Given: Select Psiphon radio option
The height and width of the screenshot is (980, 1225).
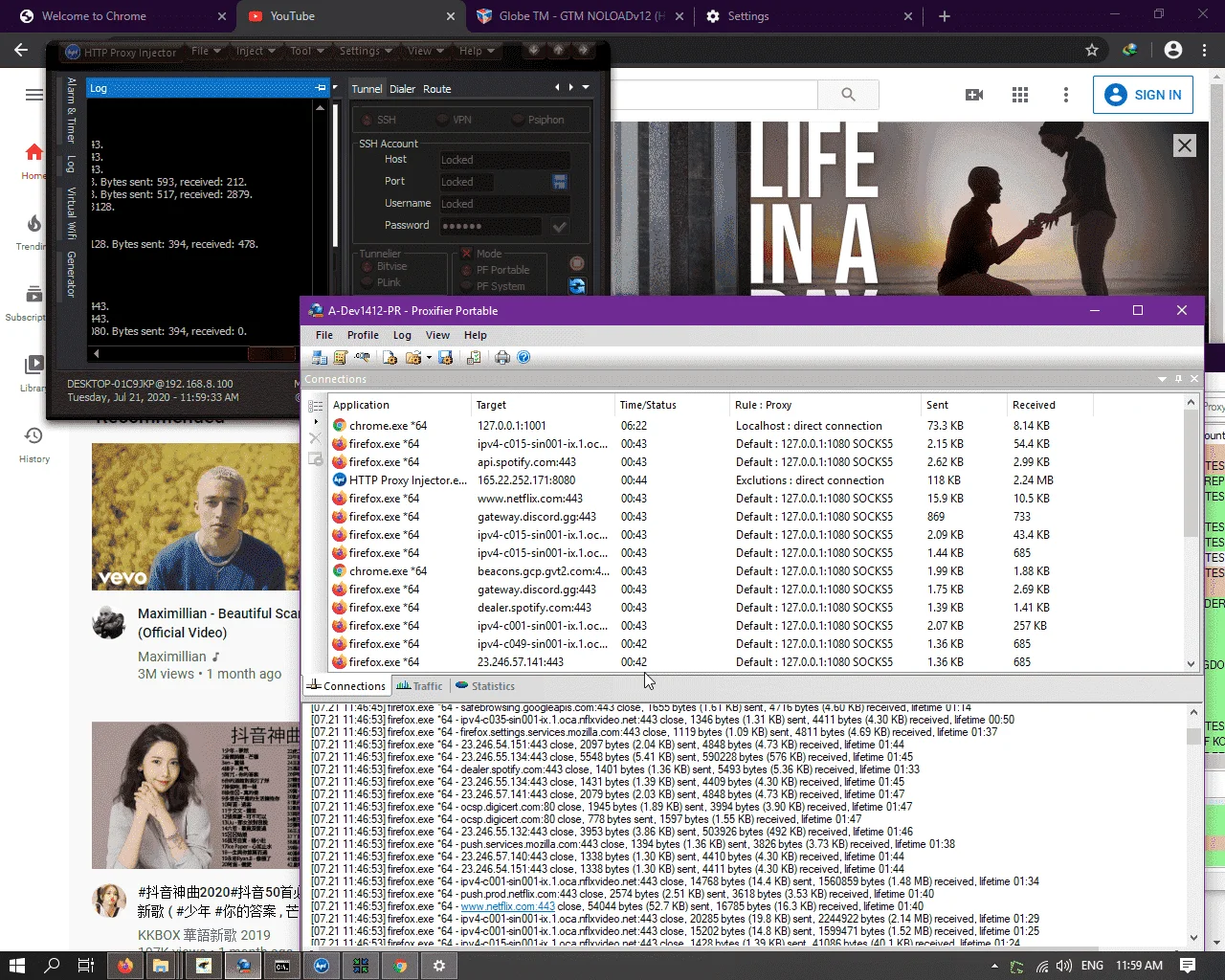Looking at the screenshot, I should [x=537, y=120].
